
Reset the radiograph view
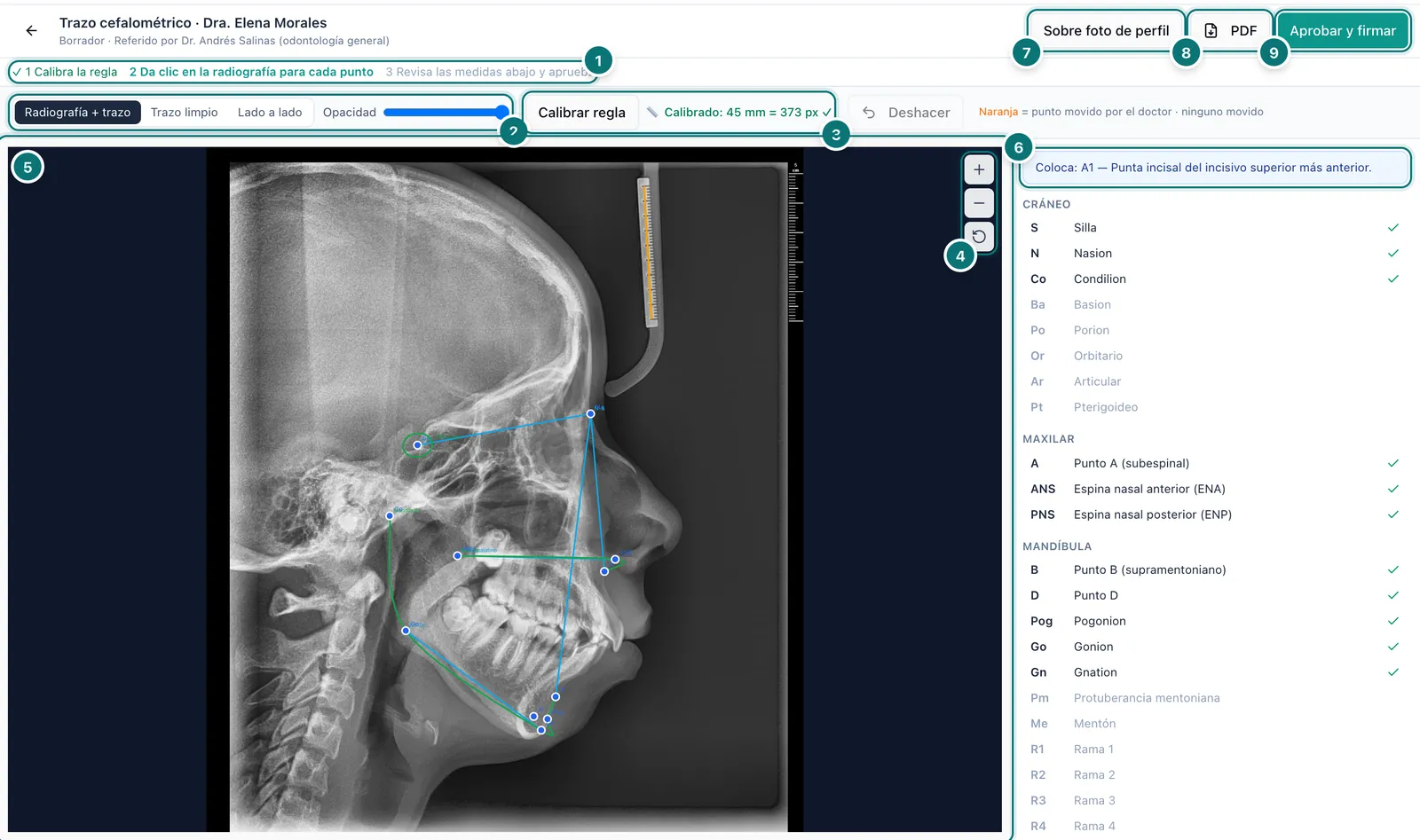tap(979, 237)
